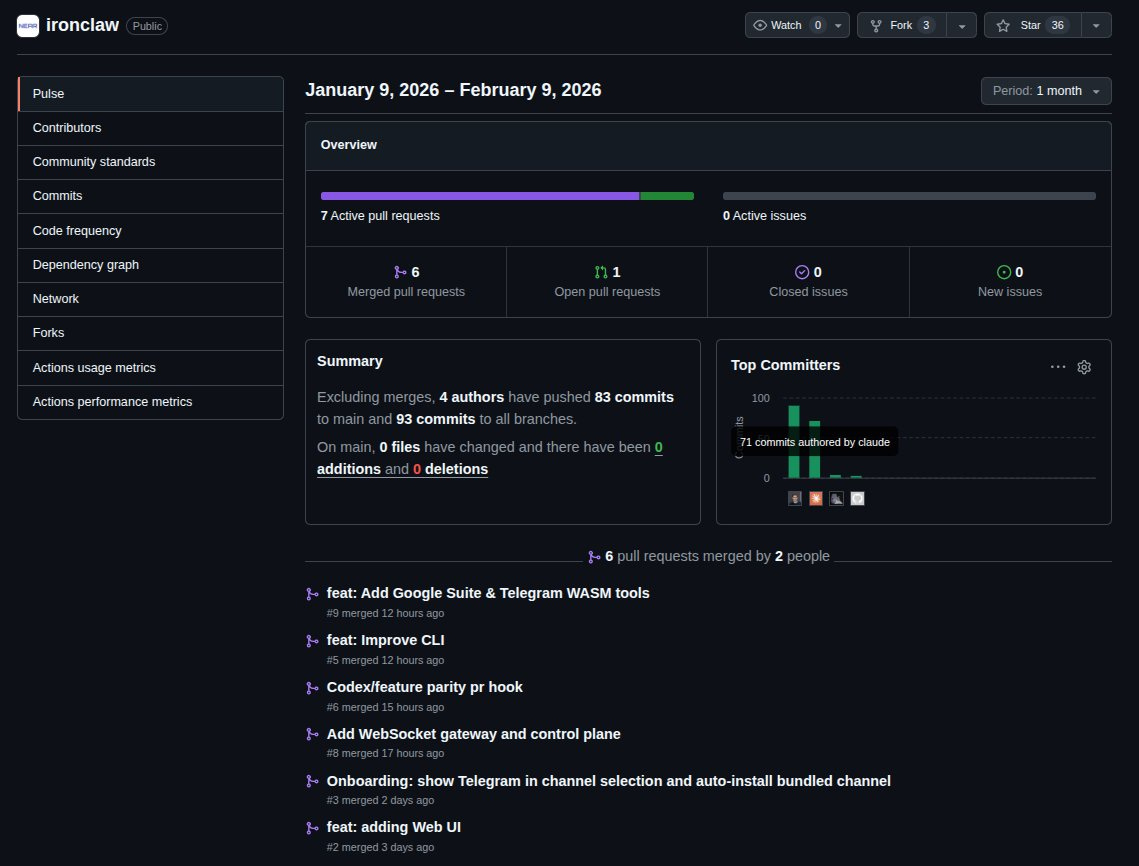Open Forks in the sidebar
This screenshot has width=1139, height=866.
click(150, 333)
